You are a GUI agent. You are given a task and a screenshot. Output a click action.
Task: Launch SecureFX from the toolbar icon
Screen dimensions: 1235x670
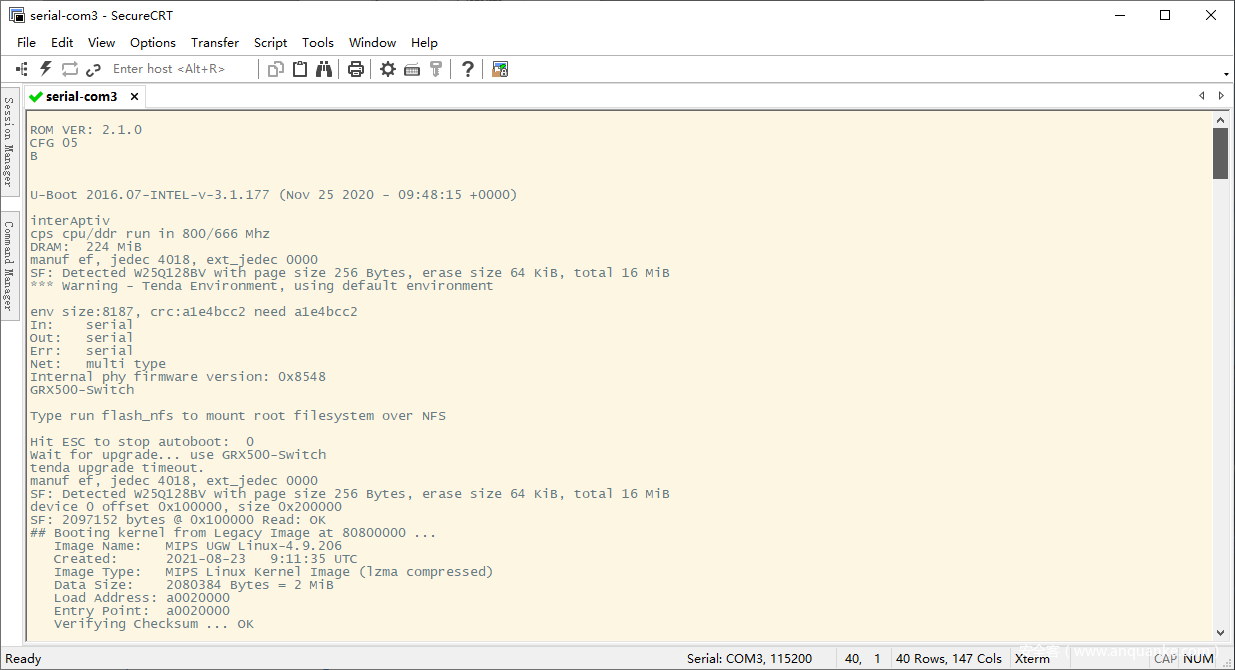500,69
